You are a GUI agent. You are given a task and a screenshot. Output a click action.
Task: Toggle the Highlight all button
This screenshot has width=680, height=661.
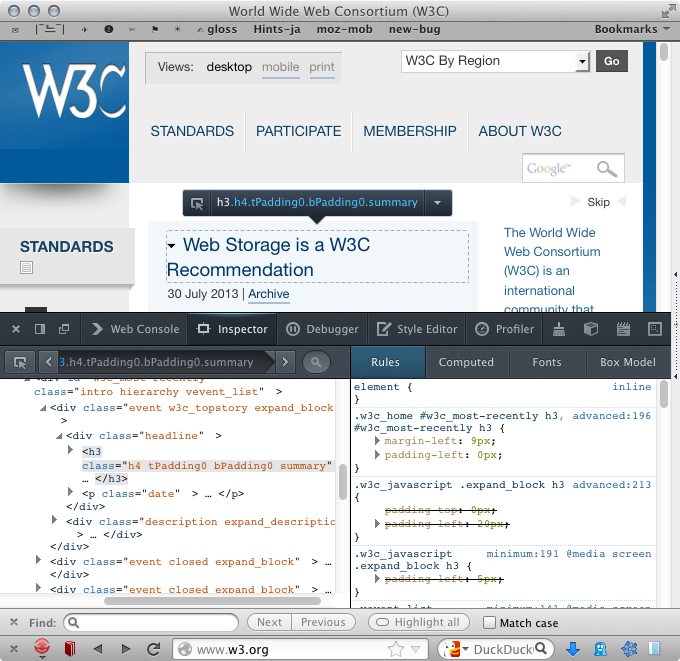(x=418, y=622)
